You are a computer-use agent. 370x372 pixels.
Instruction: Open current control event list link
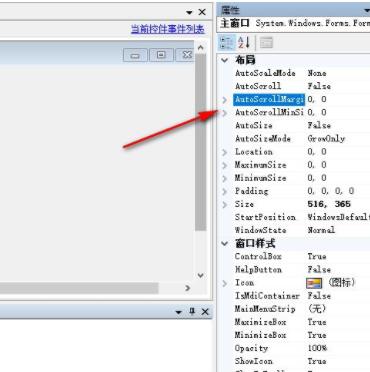[167, 29]
